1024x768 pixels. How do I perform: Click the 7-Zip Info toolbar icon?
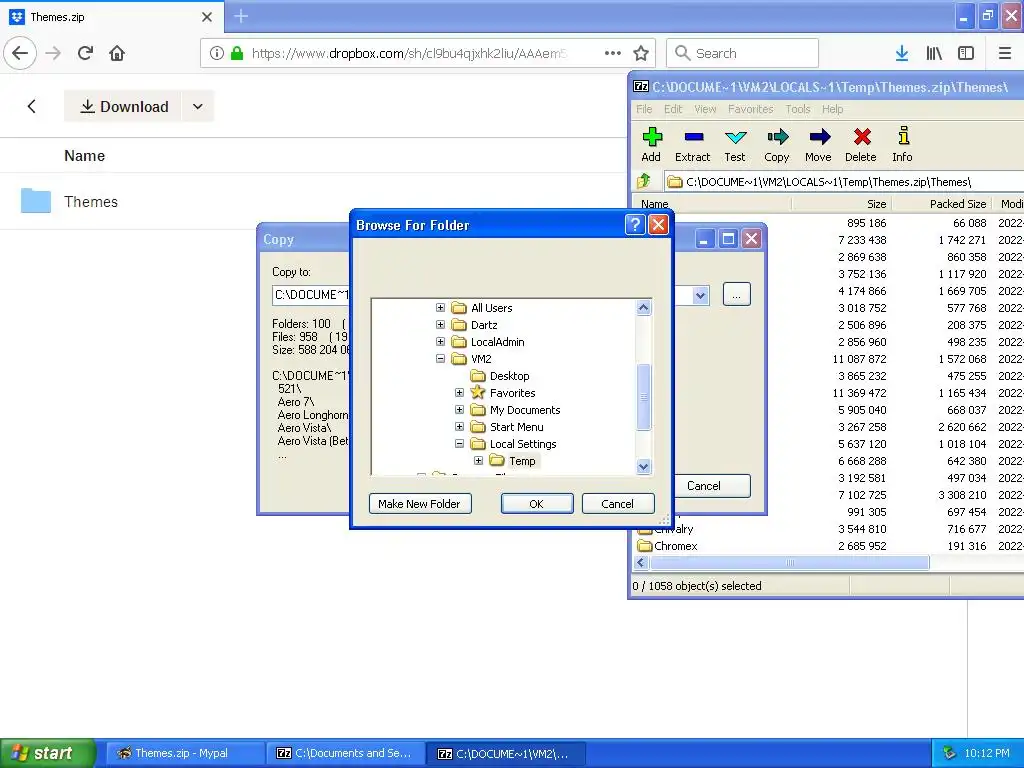click(x=903, y=136)
